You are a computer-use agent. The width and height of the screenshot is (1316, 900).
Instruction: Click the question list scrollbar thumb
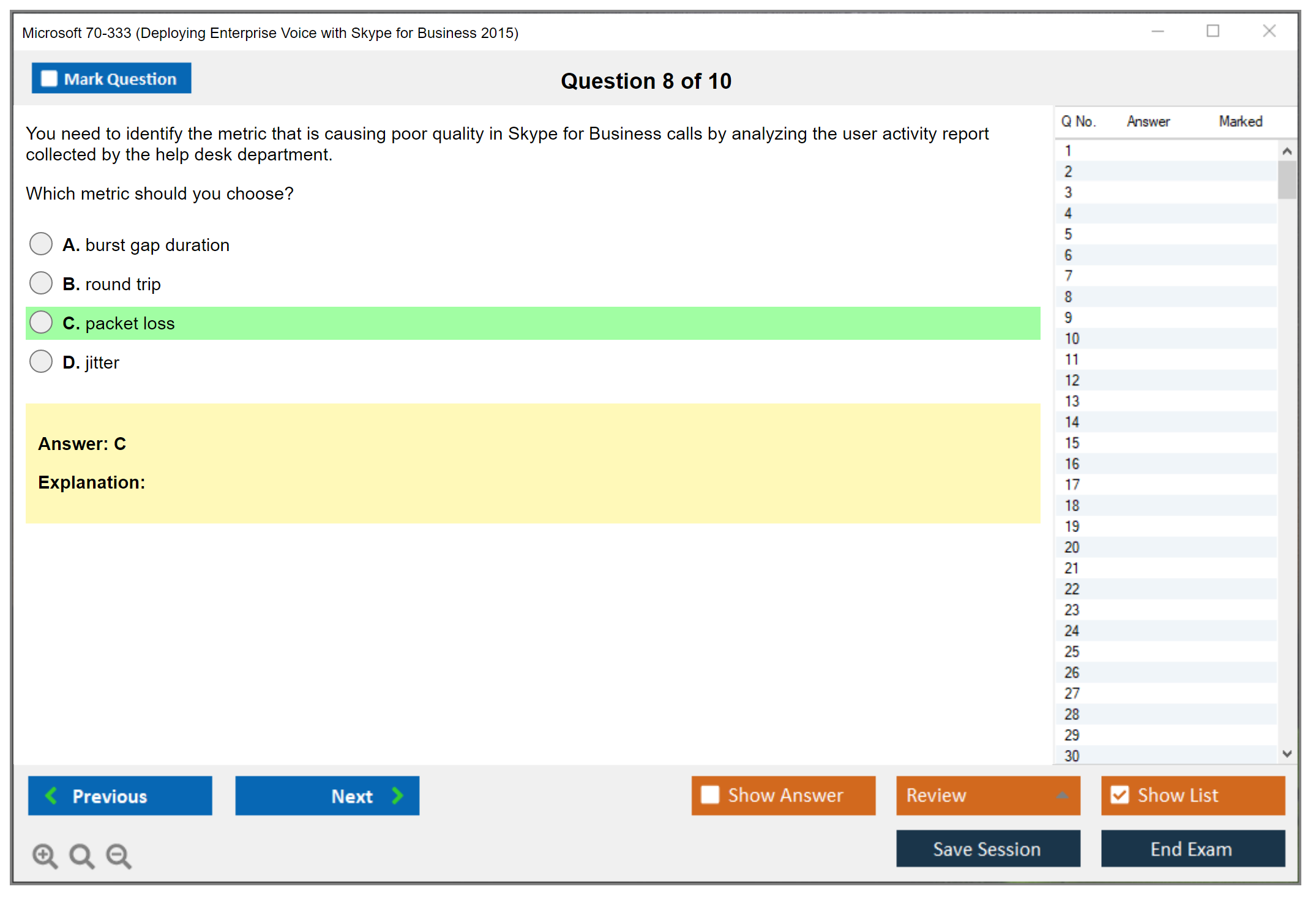1287,179
